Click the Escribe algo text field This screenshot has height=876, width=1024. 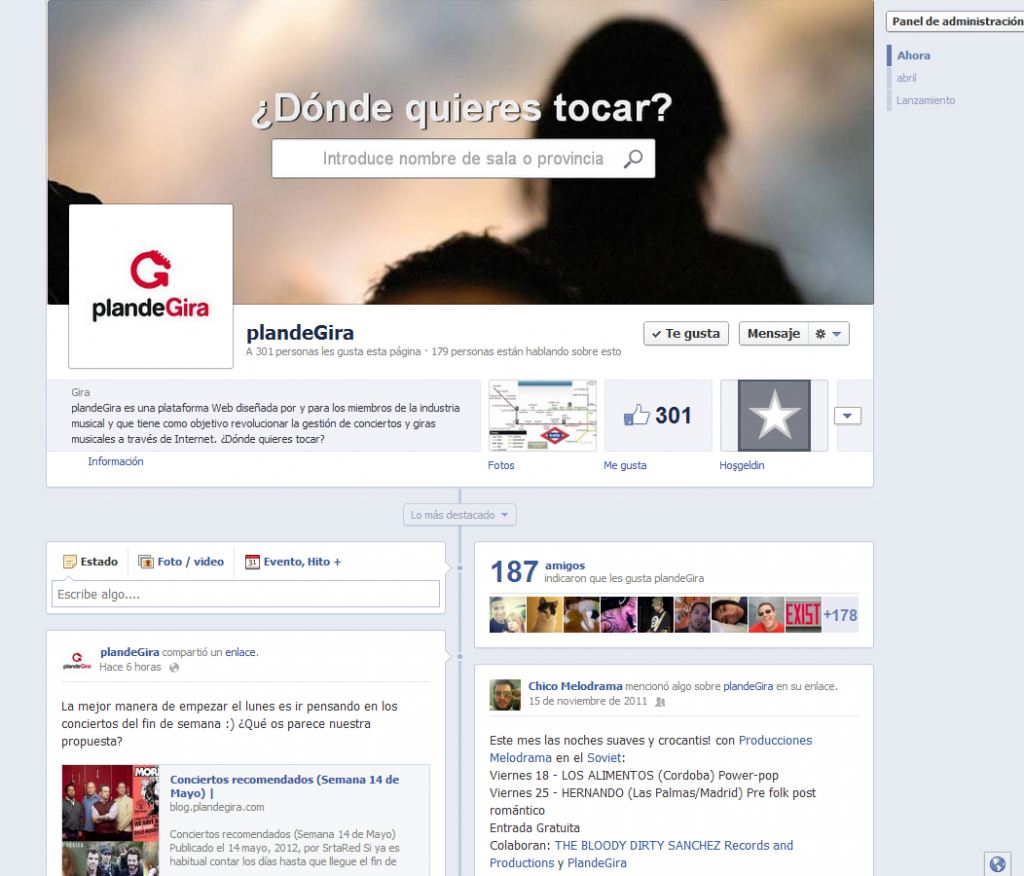[246, 594]
